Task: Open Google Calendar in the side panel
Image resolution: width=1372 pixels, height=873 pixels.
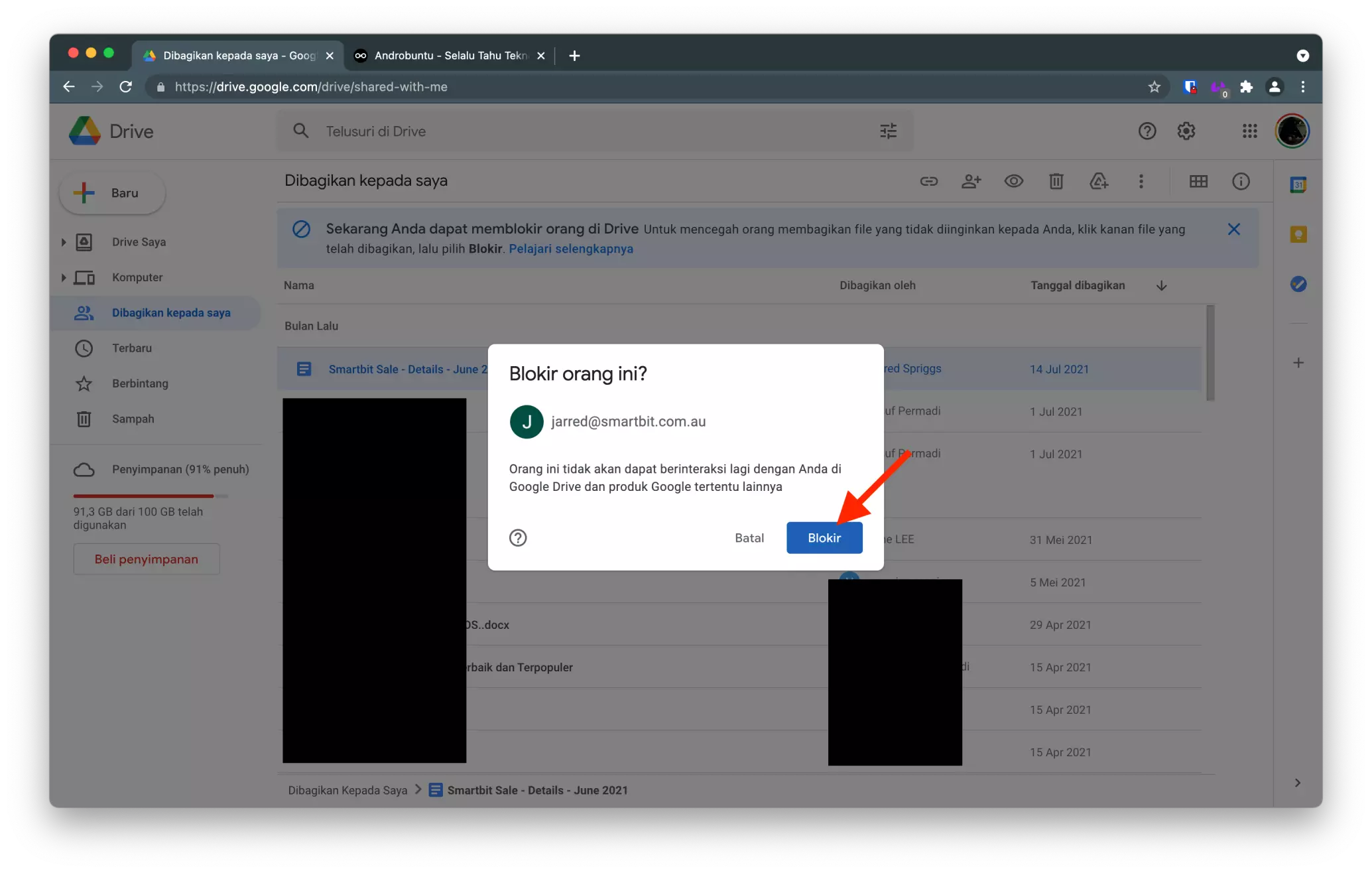Action: point(1298,185)
